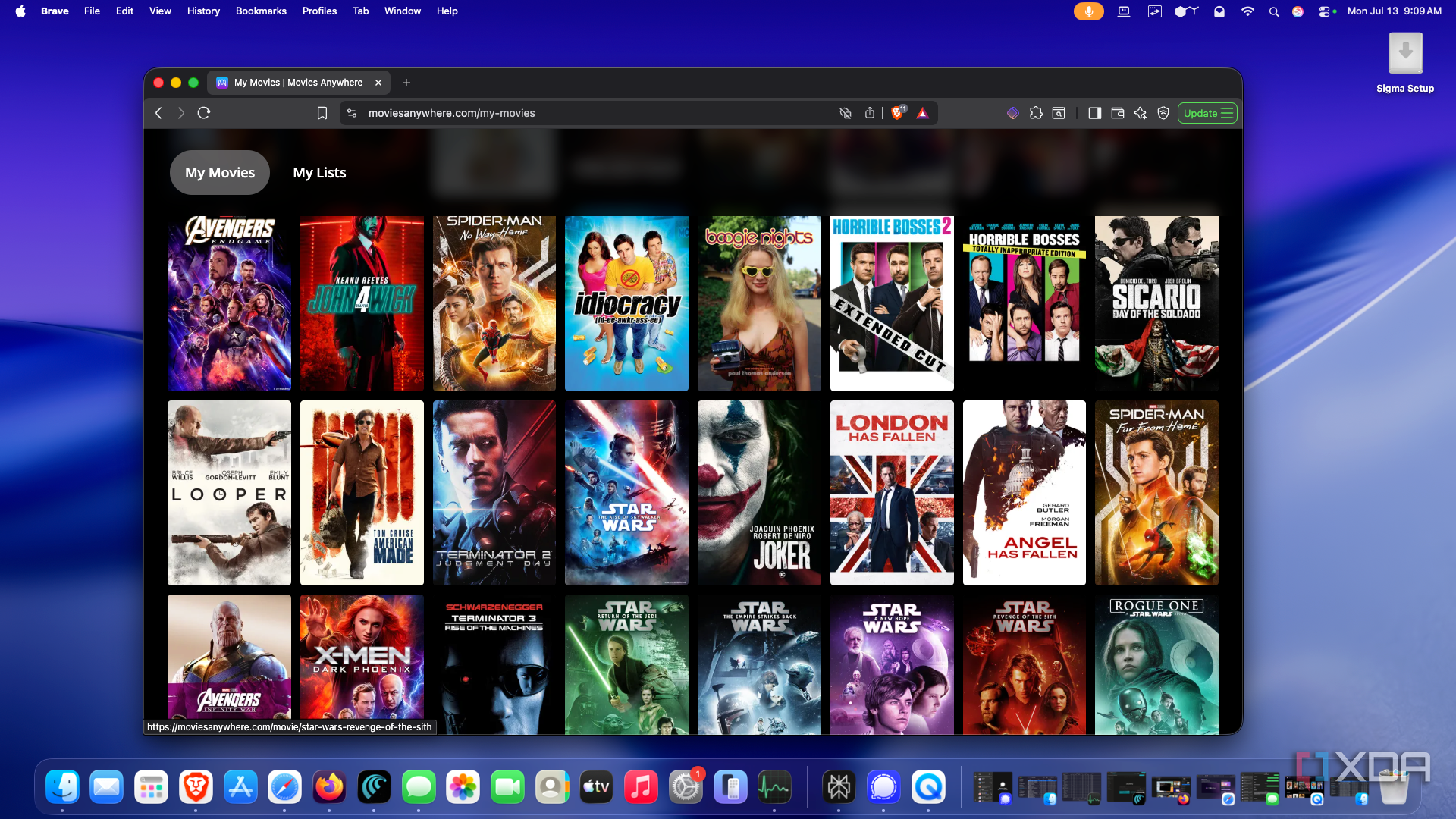Viewport: 1456px width, 819px height.
Task: Close the My Movies tab
Action: (x=378, y=83)
